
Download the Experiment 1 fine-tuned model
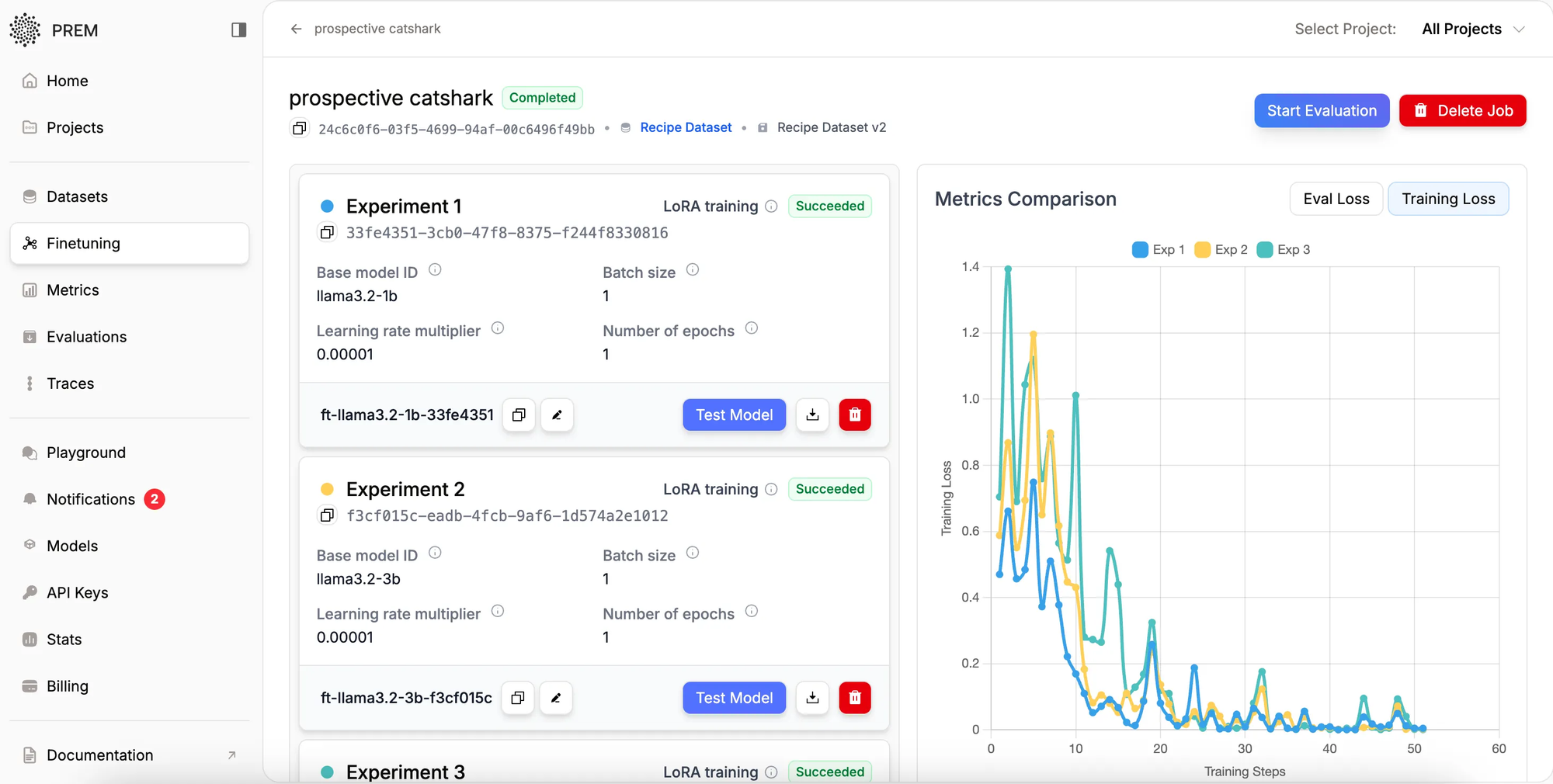click(812, 415)
